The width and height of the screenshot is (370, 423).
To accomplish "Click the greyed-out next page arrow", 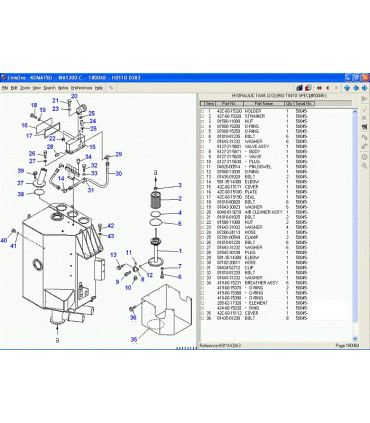I will (336, 88).
